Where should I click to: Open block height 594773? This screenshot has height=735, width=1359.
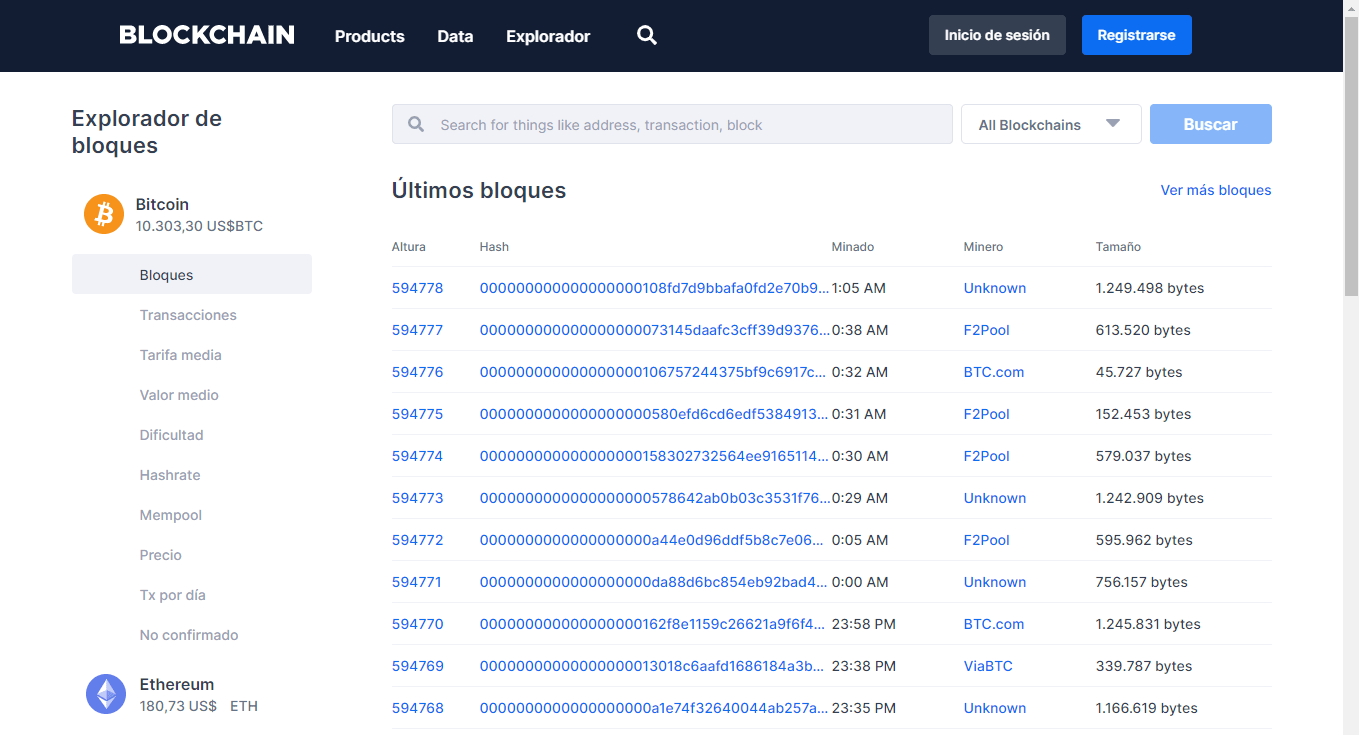coord(417,498)
